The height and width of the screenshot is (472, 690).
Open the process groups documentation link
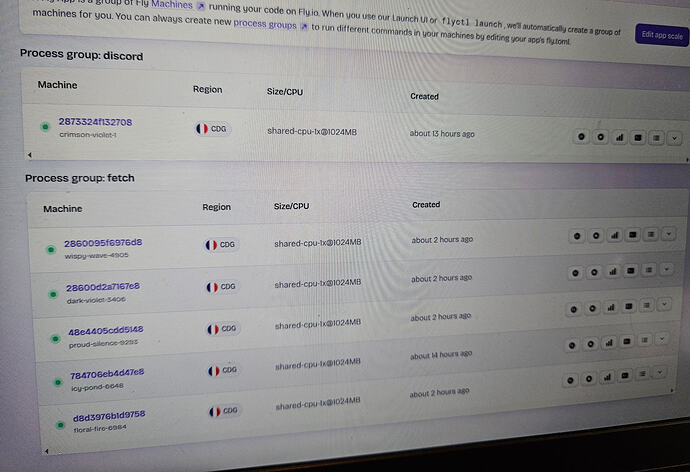pos(270,25)
